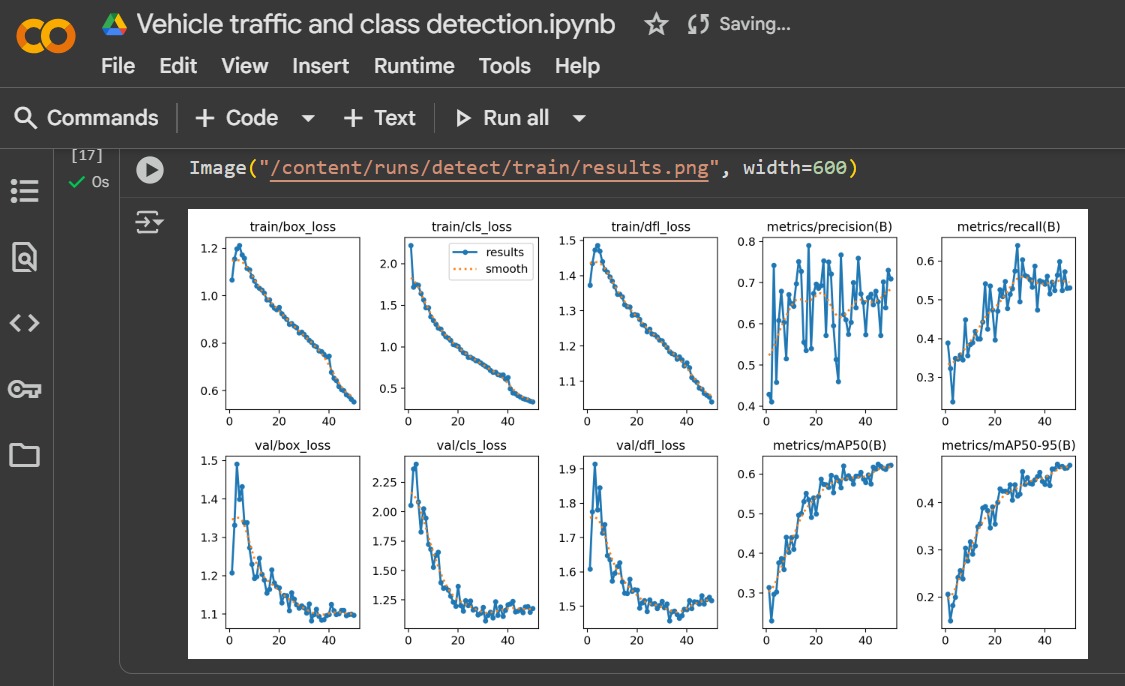This screenshot has width=1125, height=686.
Task: Click the Saving... status text
Action: click(x=755, y=24)
